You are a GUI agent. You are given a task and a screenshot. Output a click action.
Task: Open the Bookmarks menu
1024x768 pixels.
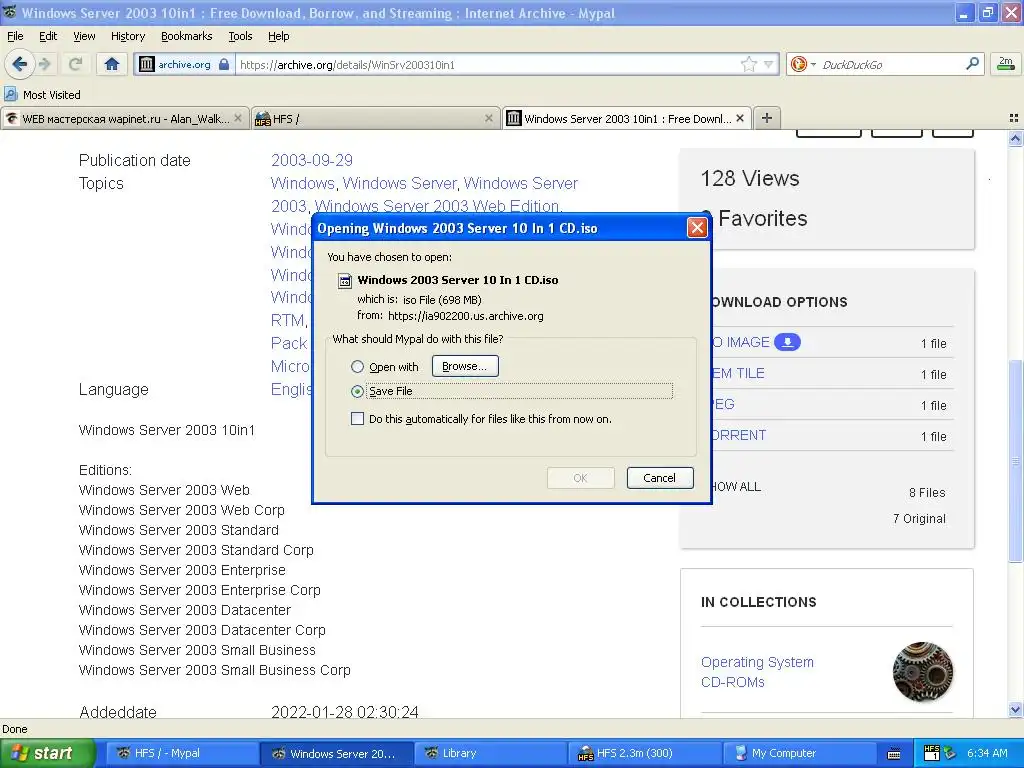[x=186, y=36]
